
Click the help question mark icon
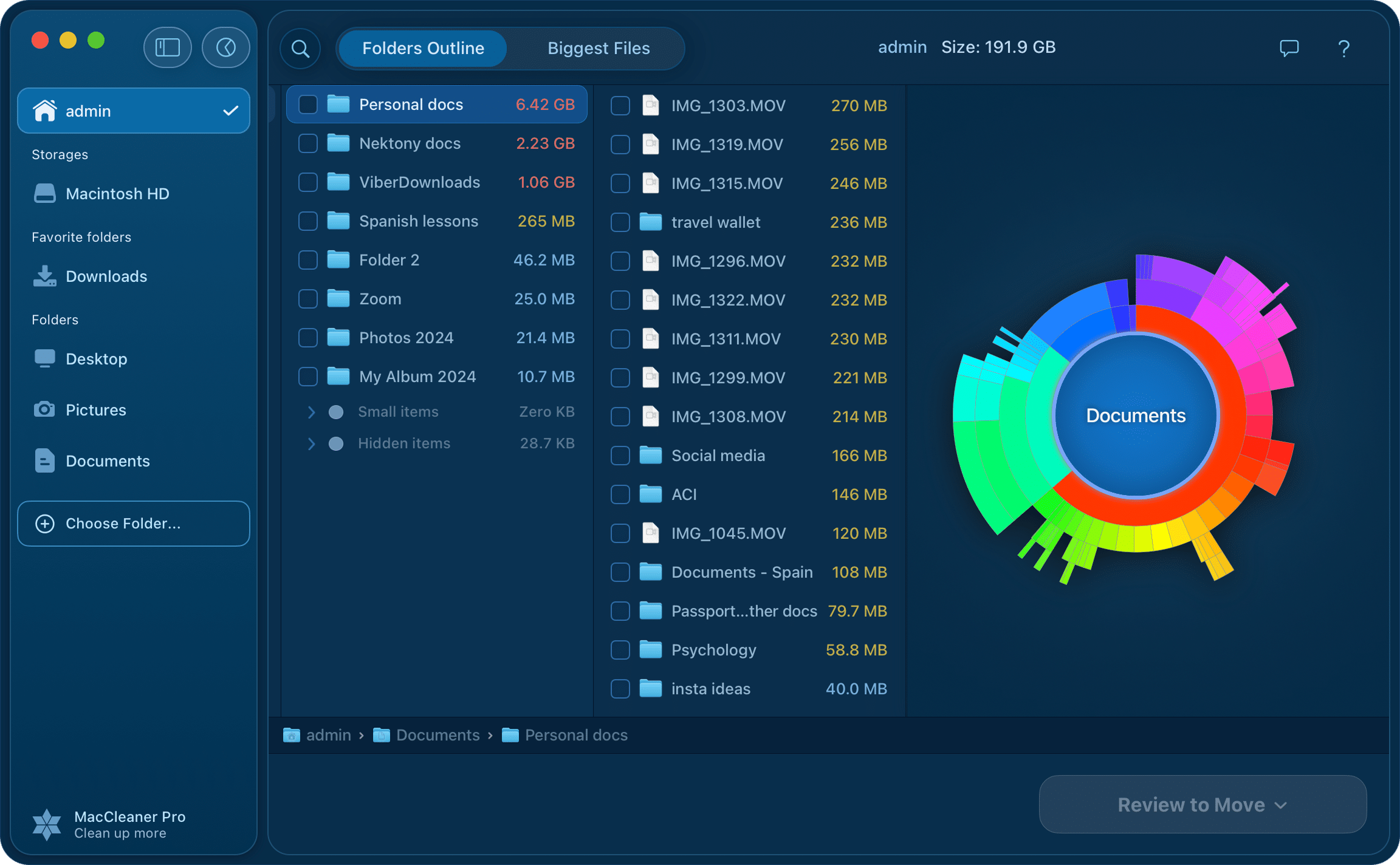(1343, 48)
